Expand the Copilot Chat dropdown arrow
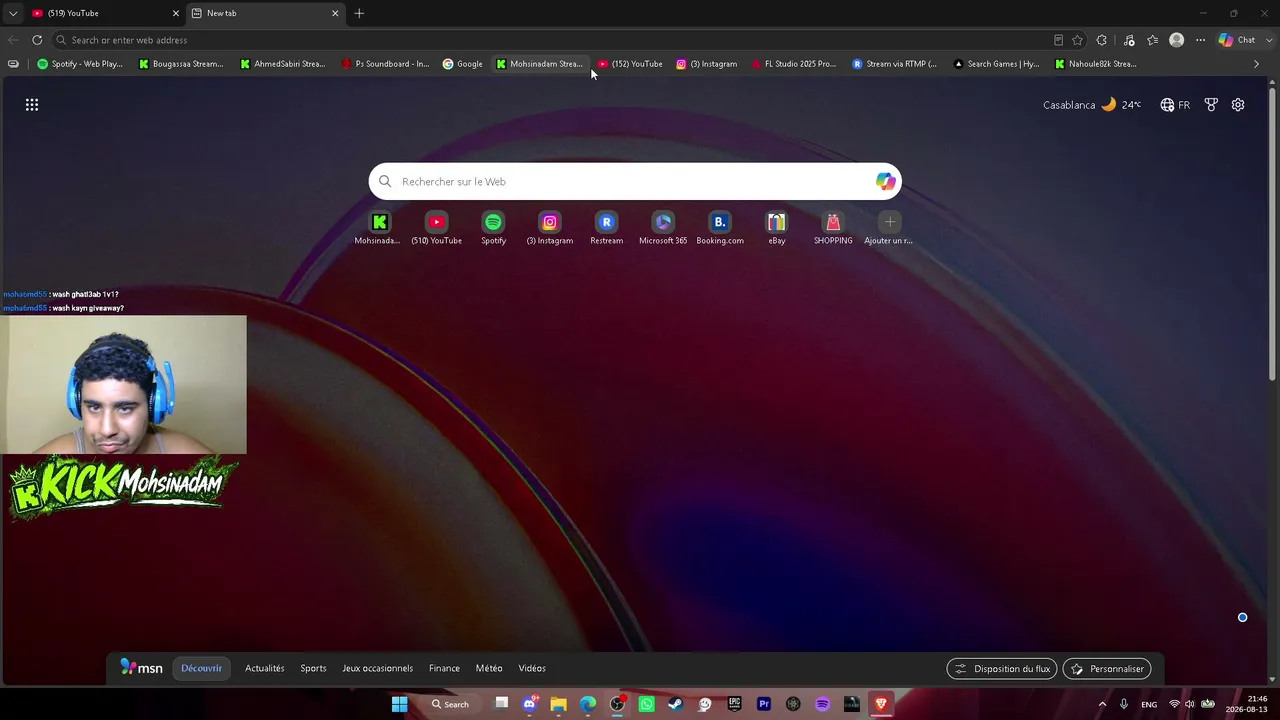This screenshot has width=1280, height=720. (1267, 40)
